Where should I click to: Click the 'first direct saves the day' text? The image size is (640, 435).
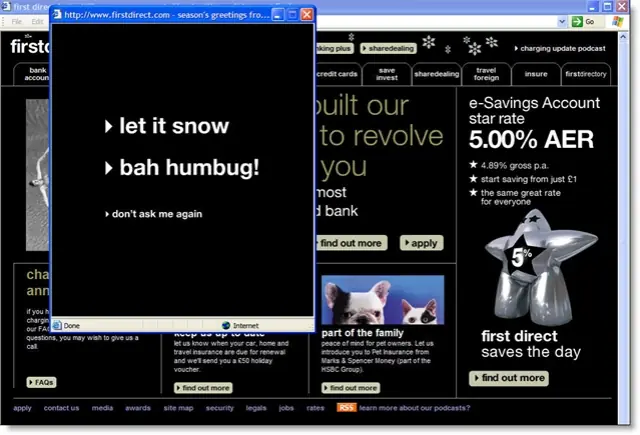(531, 344)
